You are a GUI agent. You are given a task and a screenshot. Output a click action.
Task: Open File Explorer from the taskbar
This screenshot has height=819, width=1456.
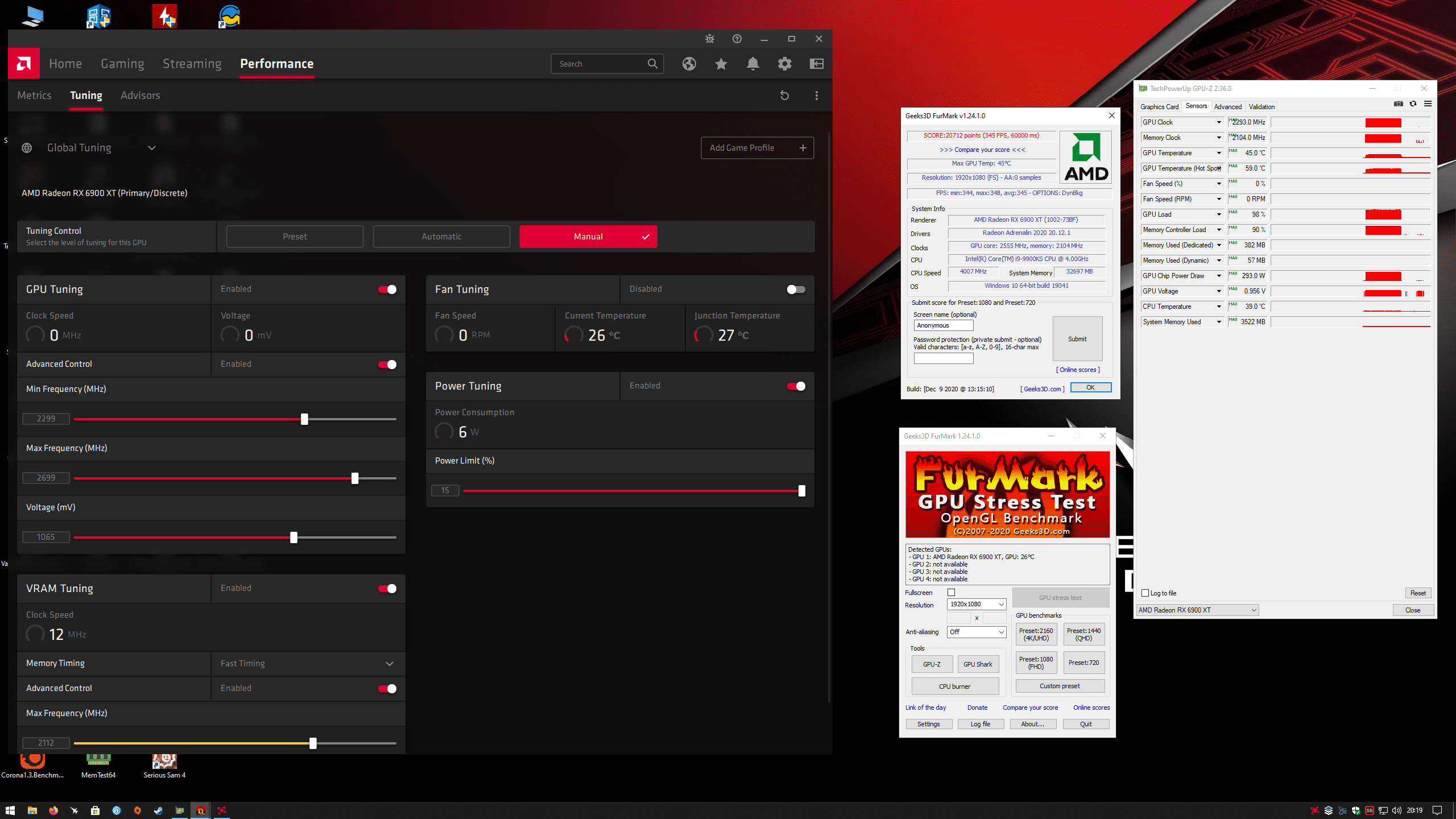[32, 810]
